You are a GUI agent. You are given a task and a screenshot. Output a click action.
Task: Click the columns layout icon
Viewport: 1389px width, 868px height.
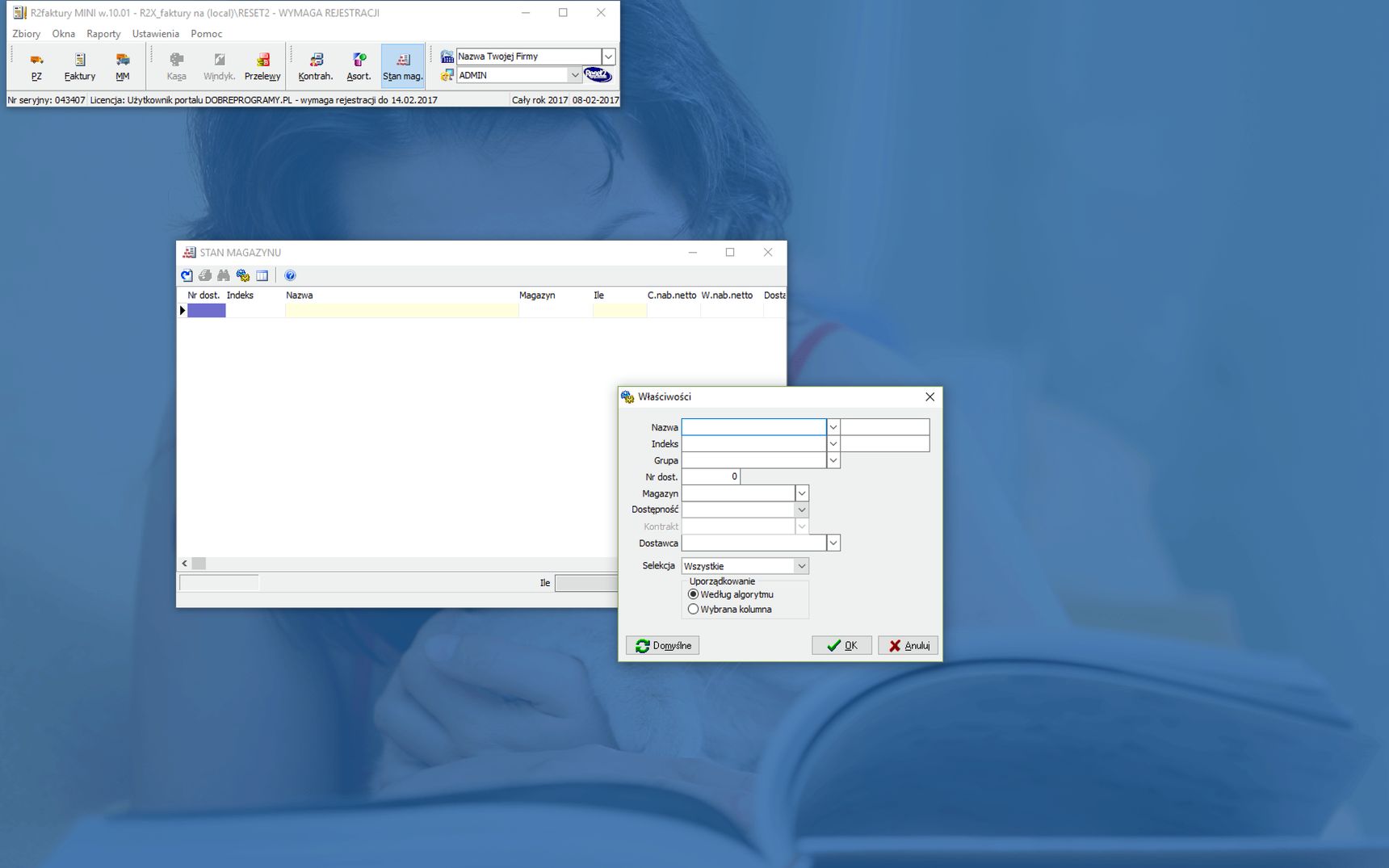tap(262, 275)
